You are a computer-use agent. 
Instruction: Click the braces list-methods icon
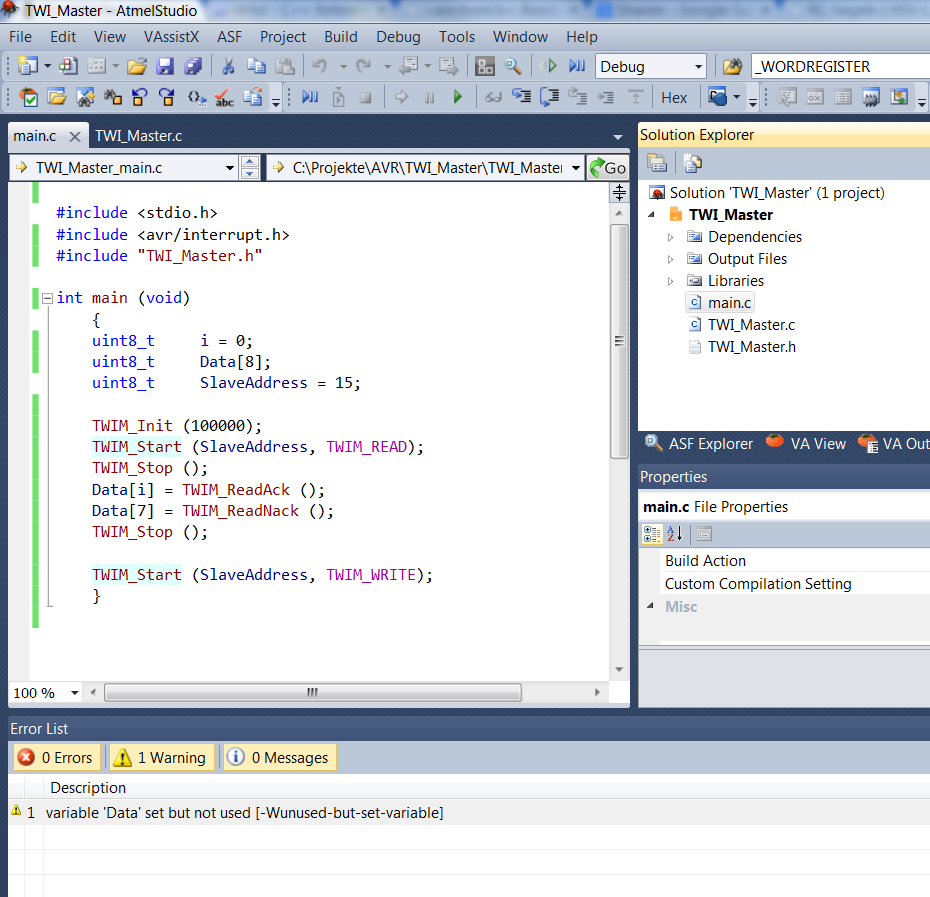point(197,97)
